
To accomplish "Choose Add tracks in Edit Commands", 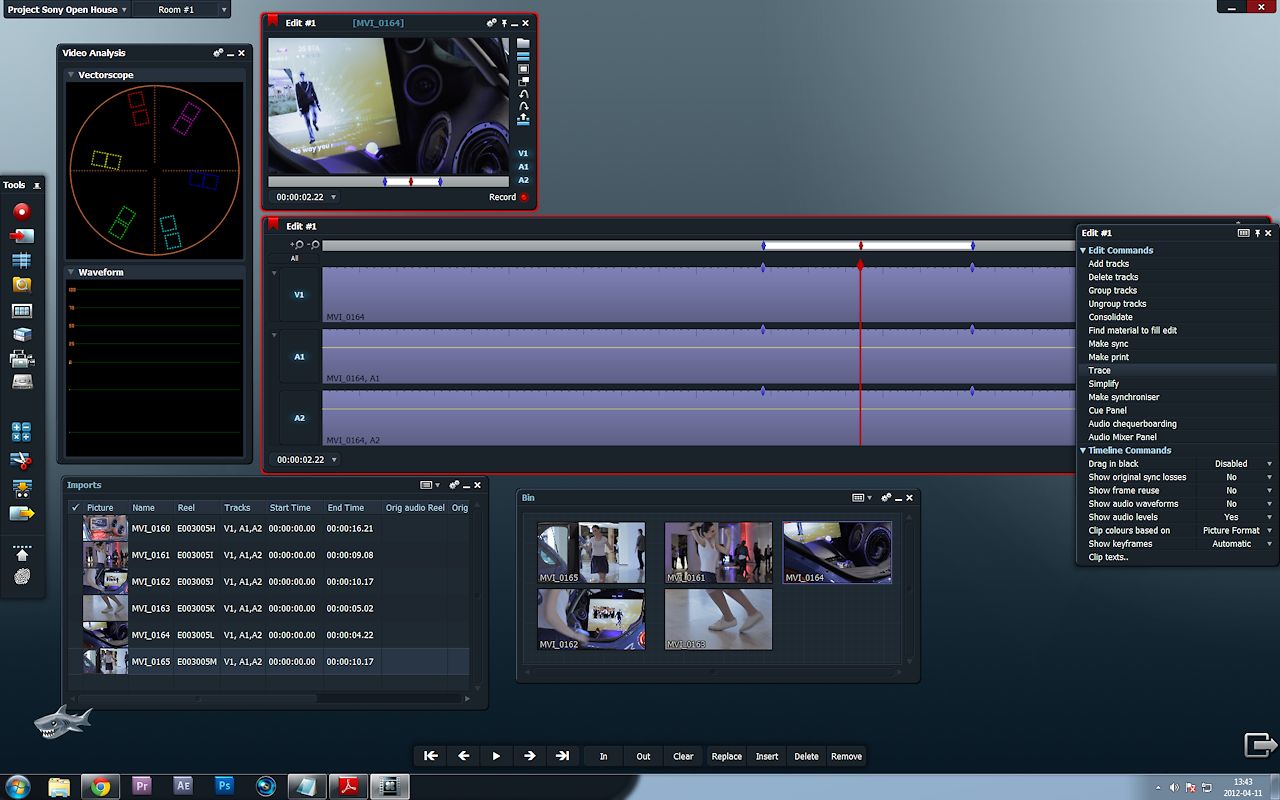I will (x=1108, y=264).
